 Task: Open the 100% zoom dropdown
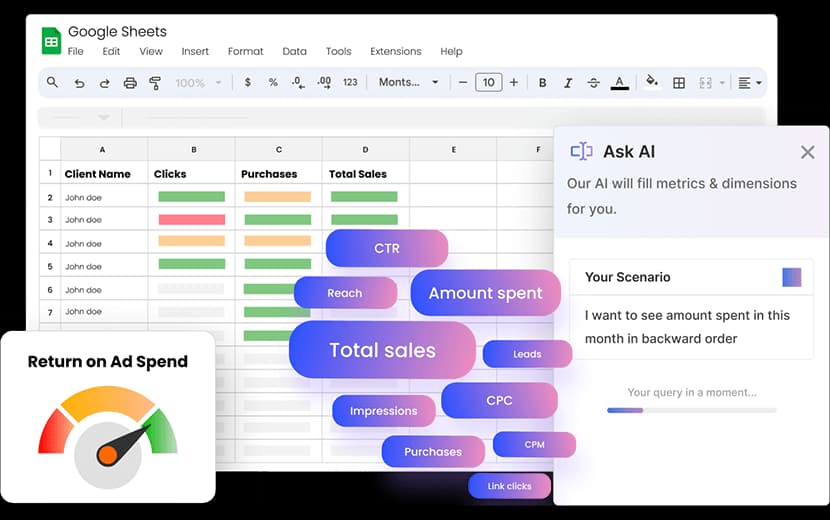pos(197,83)
